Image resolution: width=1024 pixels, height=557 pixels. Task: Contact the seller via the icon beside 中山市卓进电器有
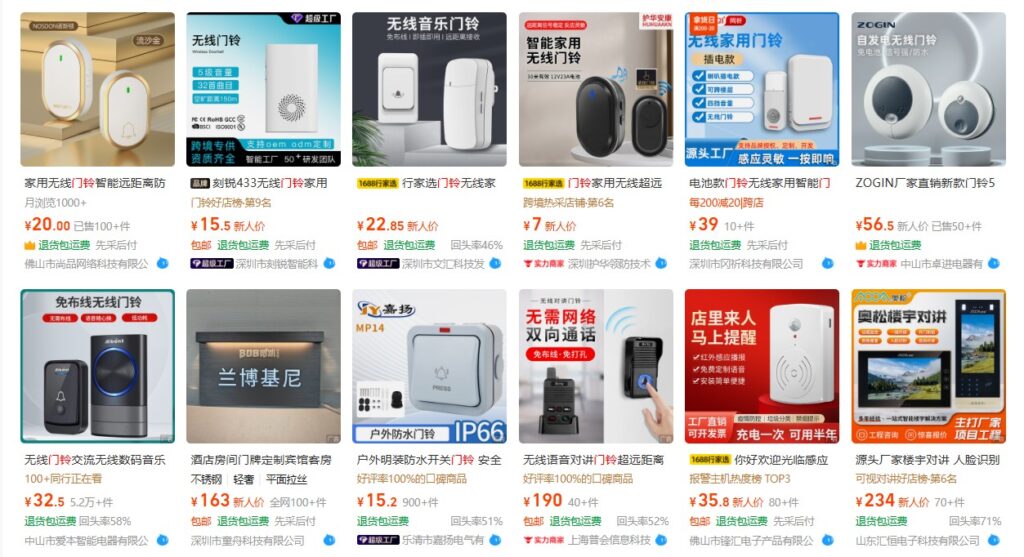tap(994, 264)
